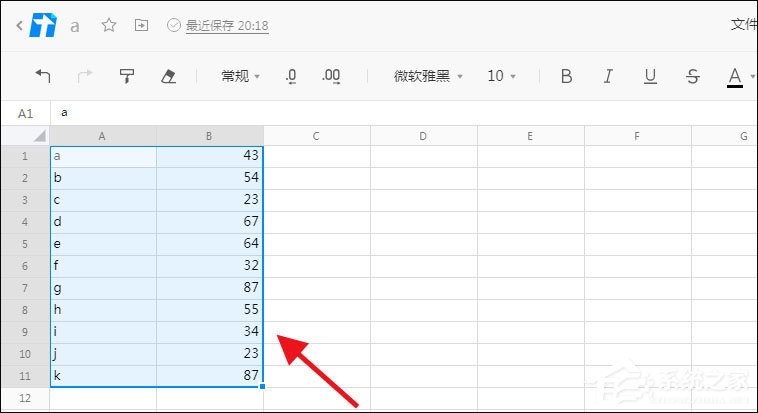The image size is (758, 413).
Task: Click the back chevron arrow
Action: click(x=19, y=25)
